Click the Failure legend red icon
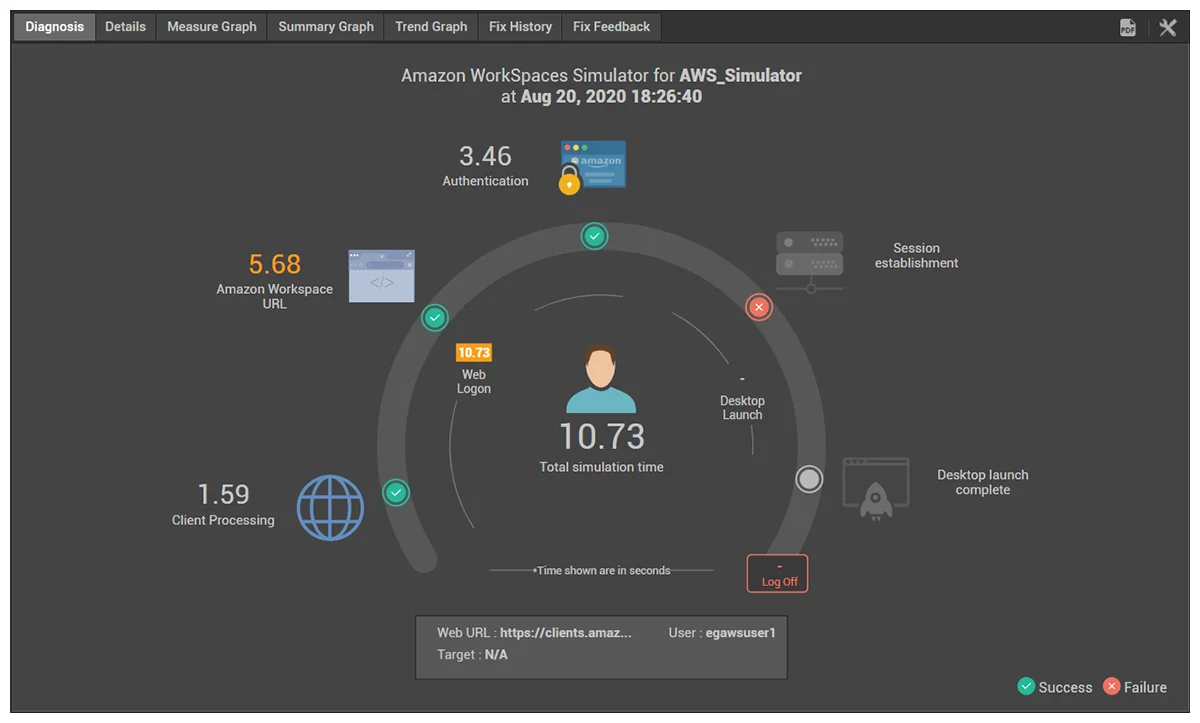1200x723 pixels. [1111, 686]
